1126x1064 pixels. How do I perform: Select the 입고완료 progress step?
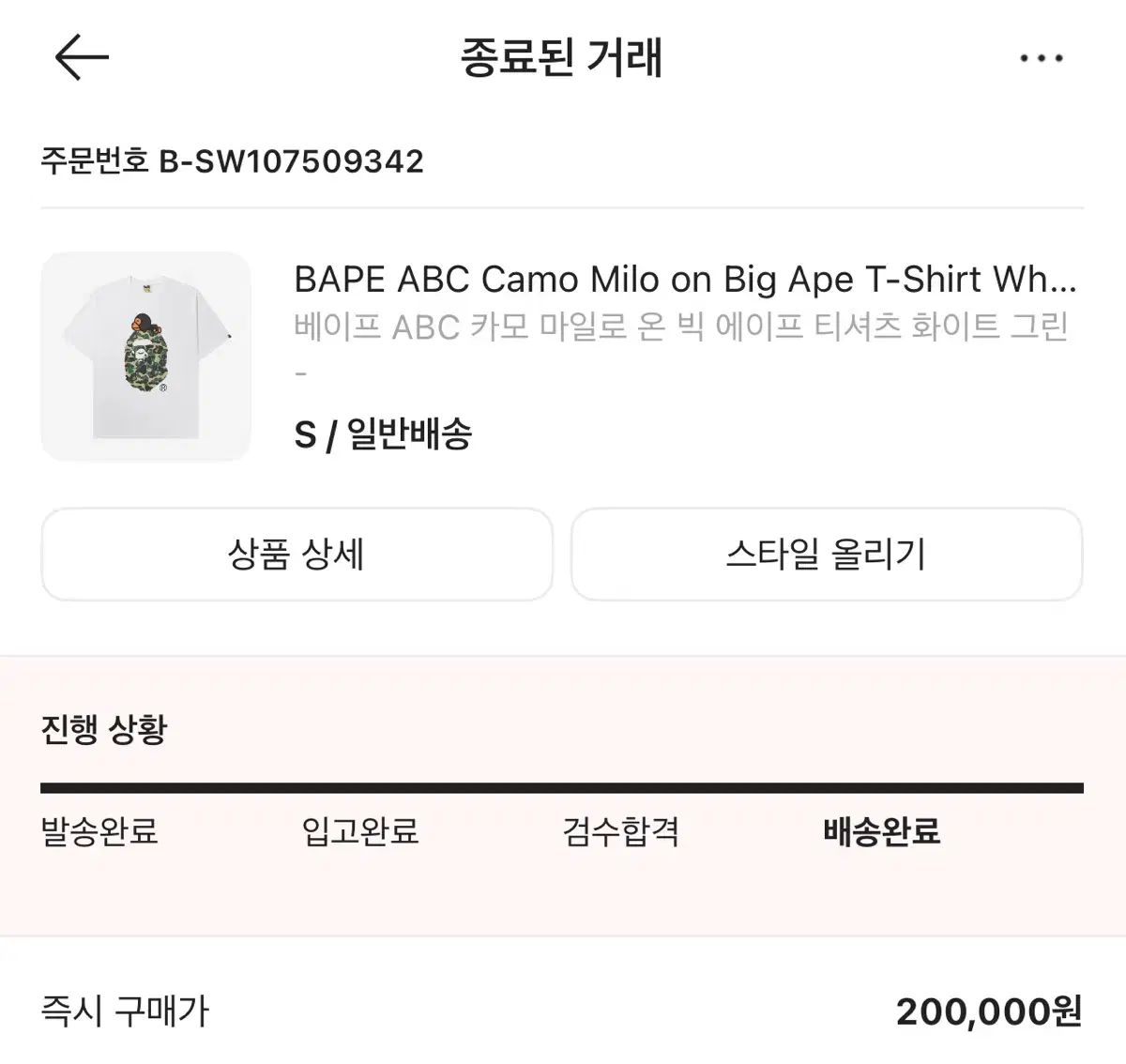coord(360,831)
